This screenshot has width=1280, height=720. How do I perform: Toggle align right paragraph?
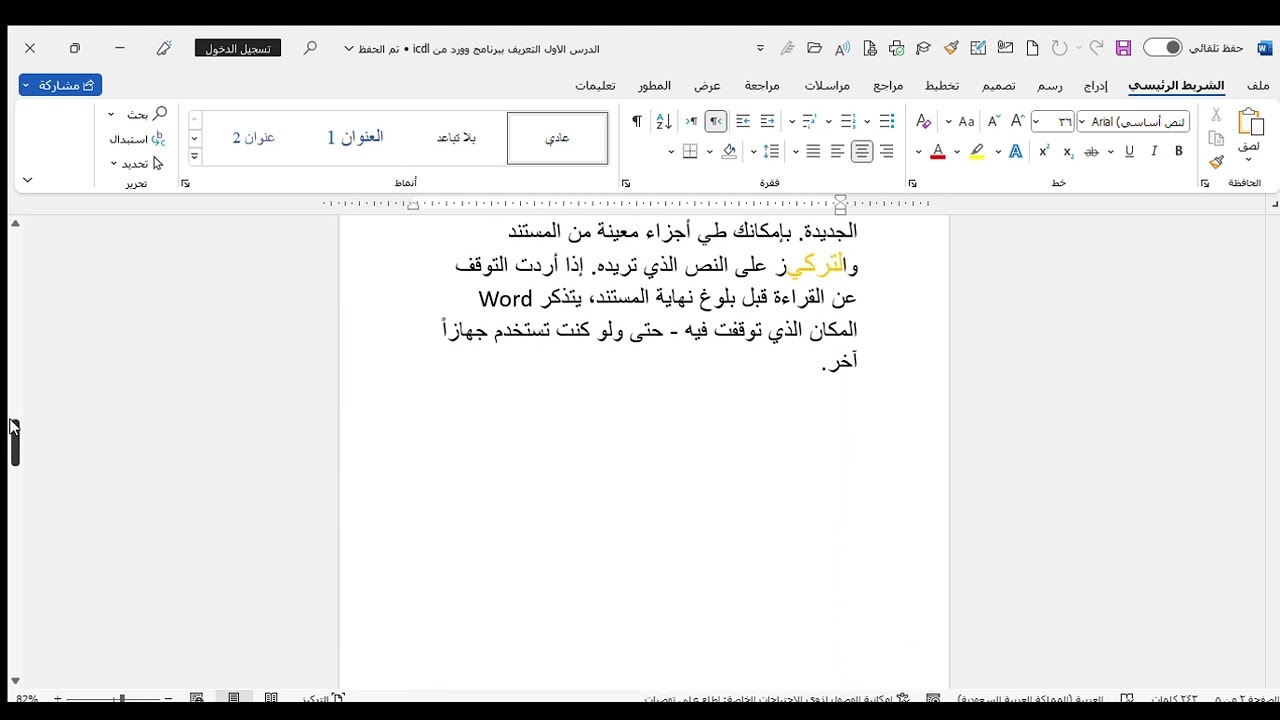click(x=887, y=152)
